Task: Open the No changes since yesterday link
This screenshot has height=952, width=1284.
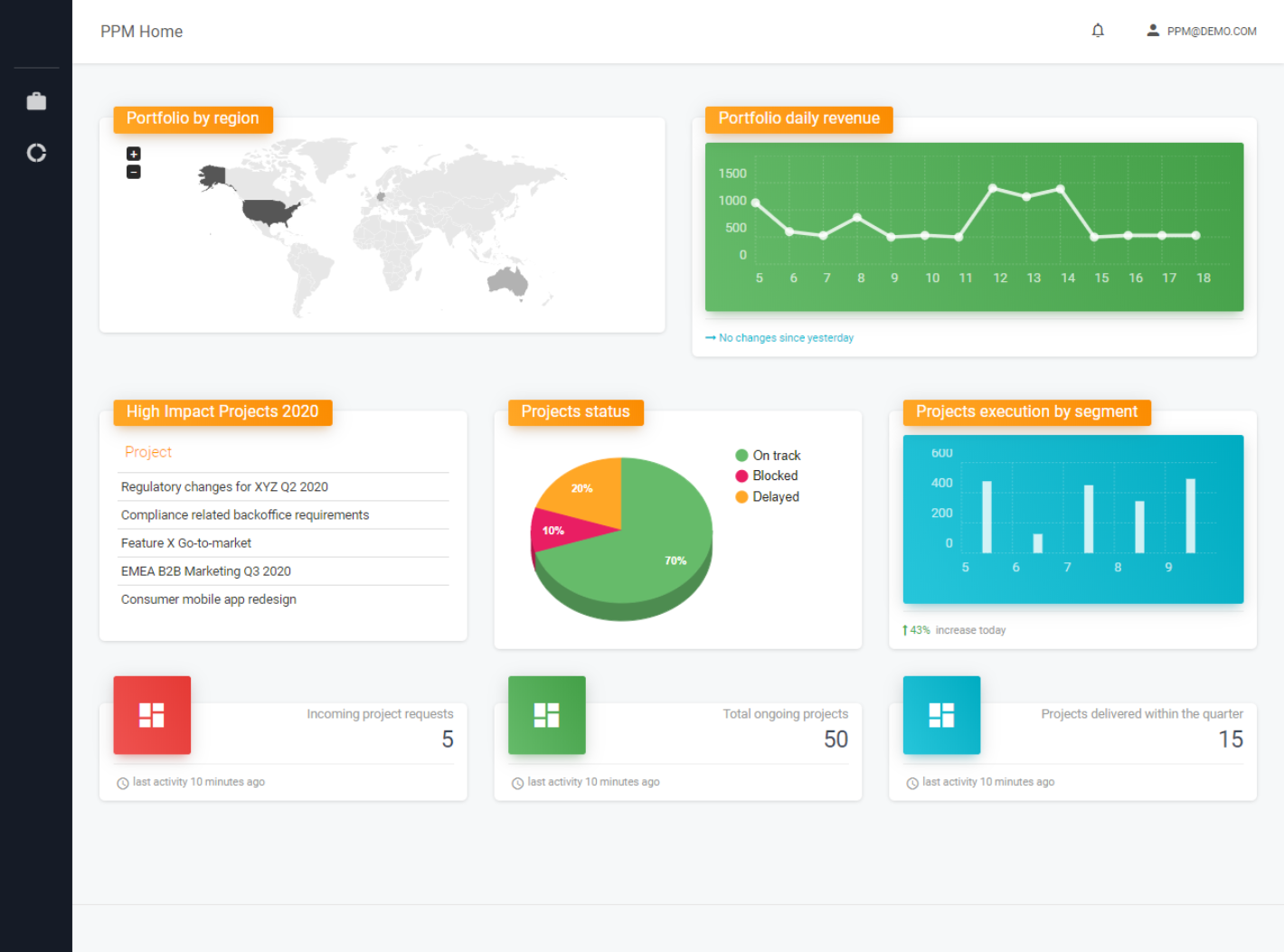Action: click(786, 337)
